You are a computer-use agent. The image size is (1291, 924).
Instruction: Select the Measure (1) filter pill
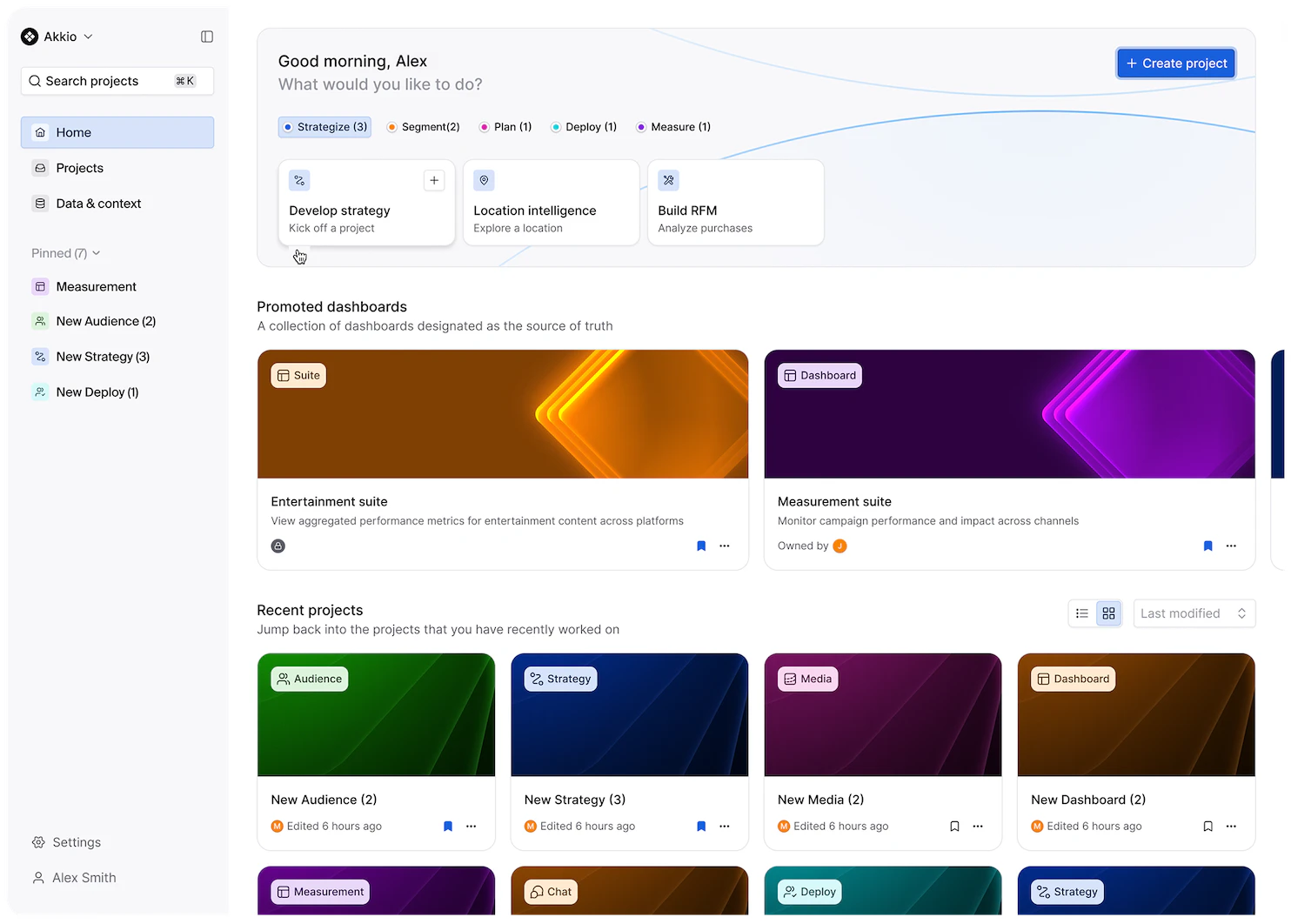(672, 127)
